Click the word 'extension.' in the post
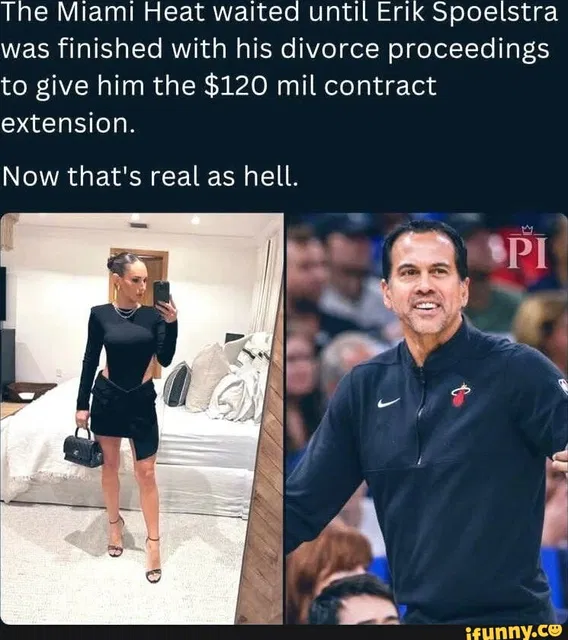568x640 pixels. [x=68, y=123]
